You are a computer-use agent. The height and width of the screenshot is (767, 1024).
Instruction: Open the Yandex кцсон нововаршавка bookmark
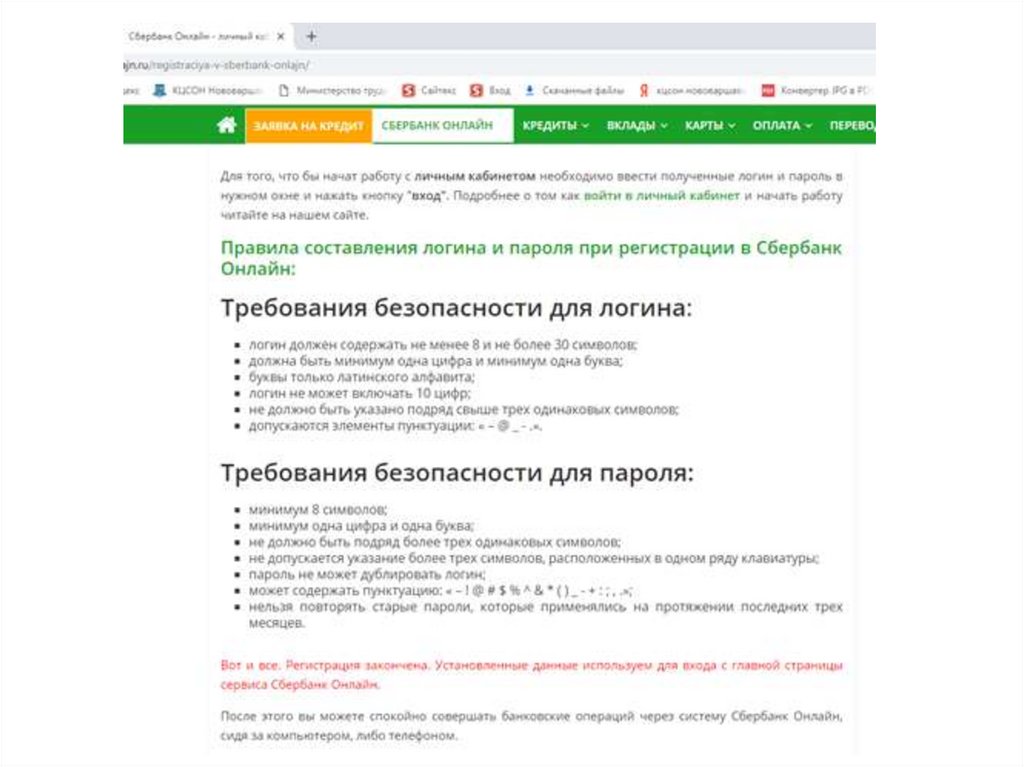691,90
